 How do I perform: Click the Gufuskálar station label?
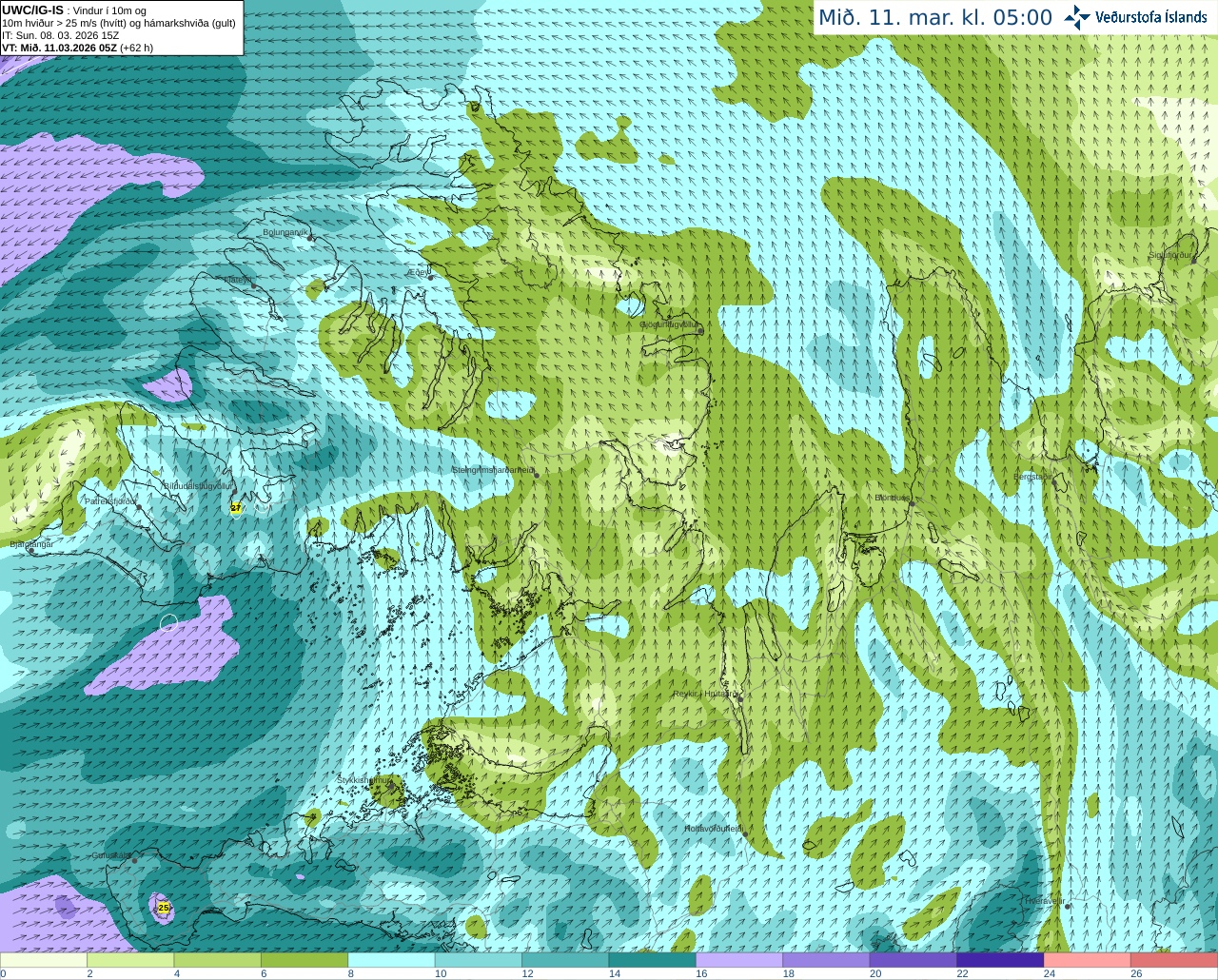[x=110, y=855]
